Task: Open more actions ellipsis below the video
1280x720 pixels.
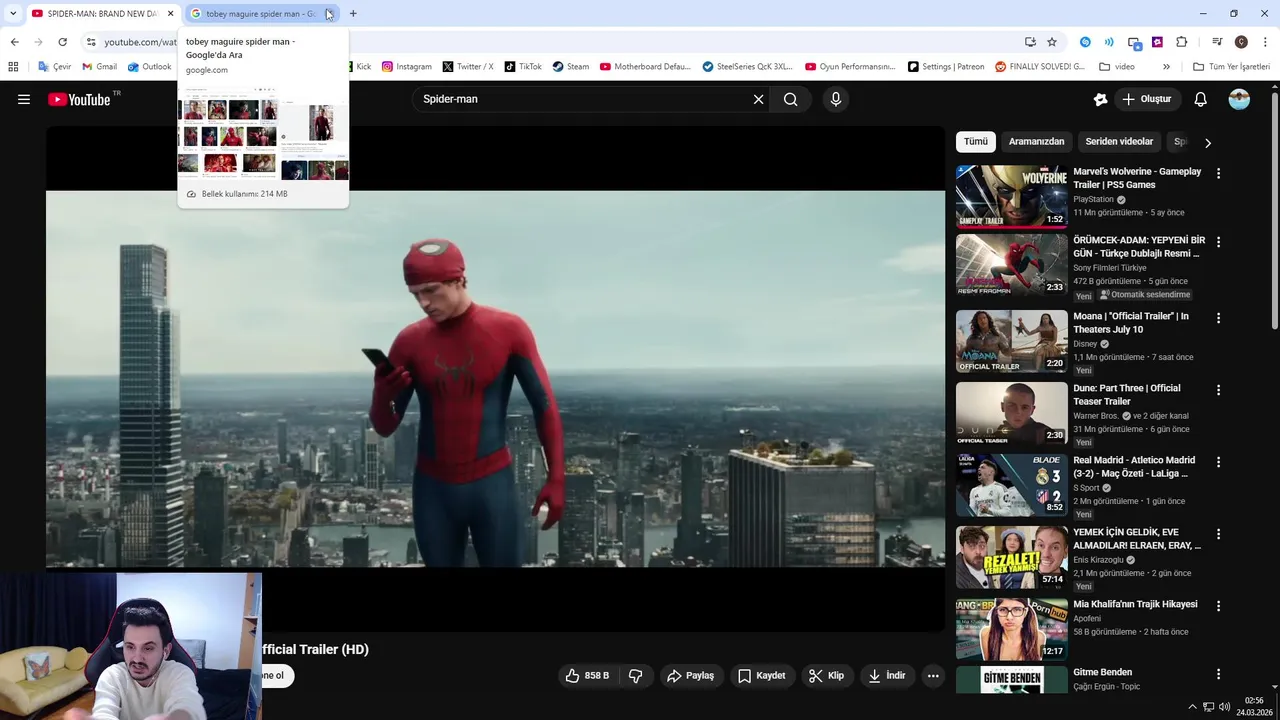Action: point(933,676)
